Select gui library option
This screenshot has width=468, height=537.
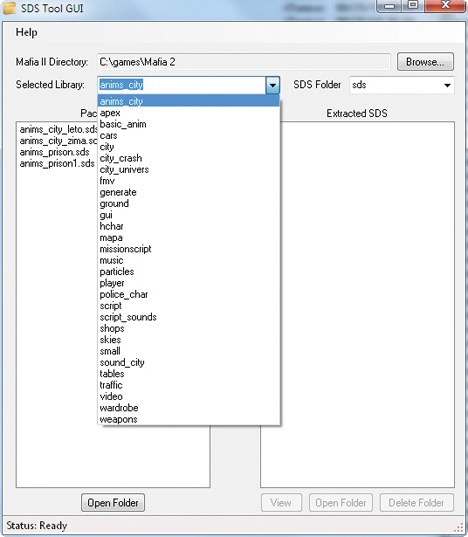tap(189, 215)
